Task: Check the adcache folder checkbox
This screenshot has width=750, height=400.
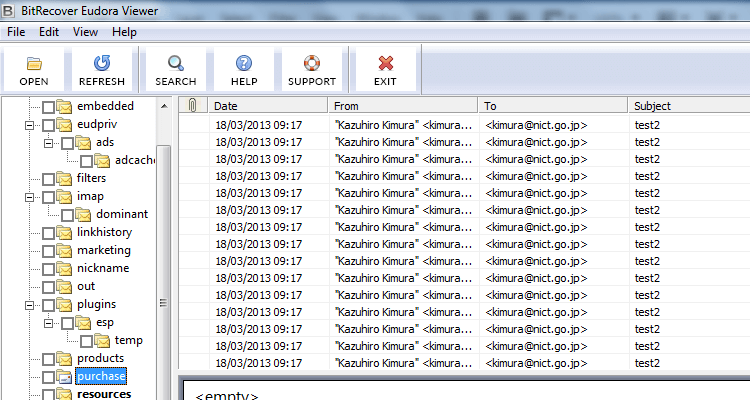Action: (86, 161)
